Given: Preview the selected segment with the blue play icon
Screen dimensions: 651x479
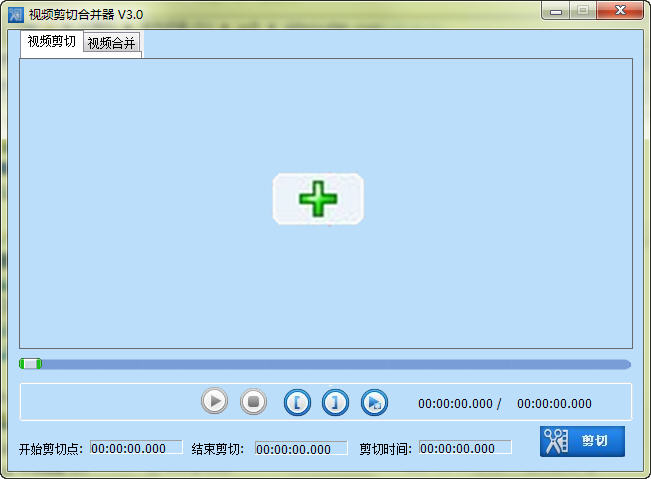Looking at the screenshot, I should [374, 402].
